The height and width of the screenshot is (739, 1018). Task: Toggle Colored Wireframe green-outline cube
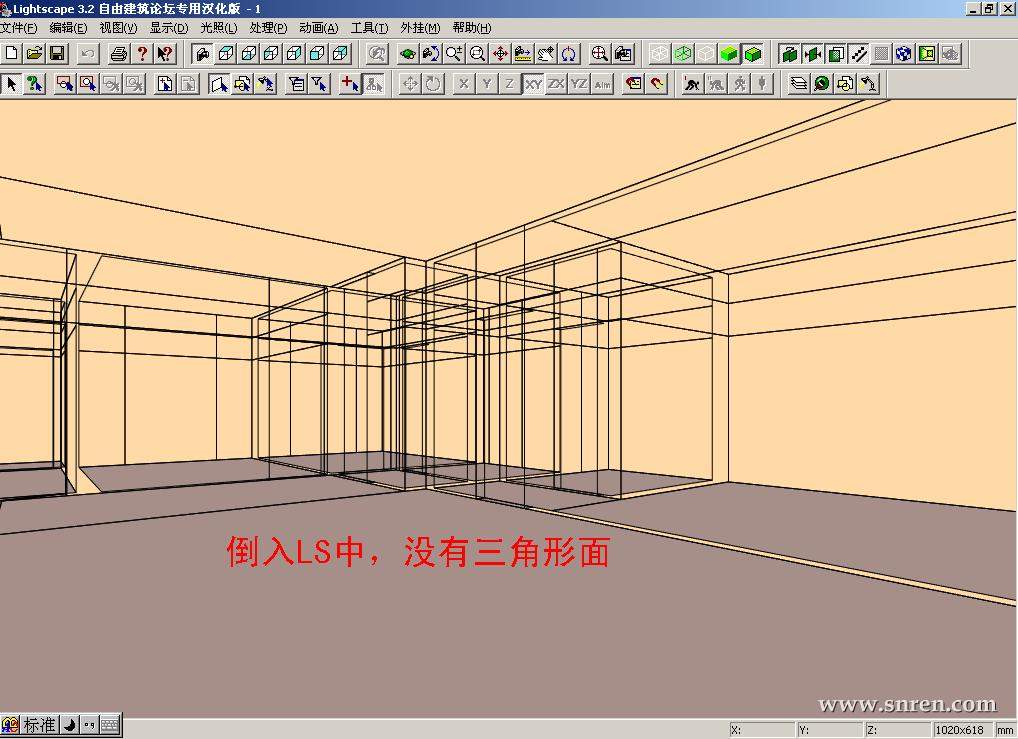pyautogui.click(x=683, y=53)
